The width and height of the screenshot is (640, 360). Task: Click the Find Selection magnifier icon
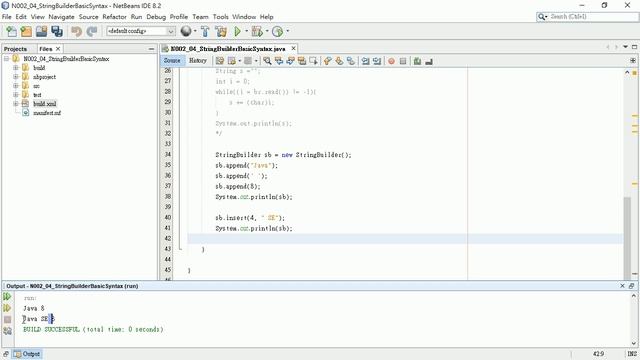point(267,61)
